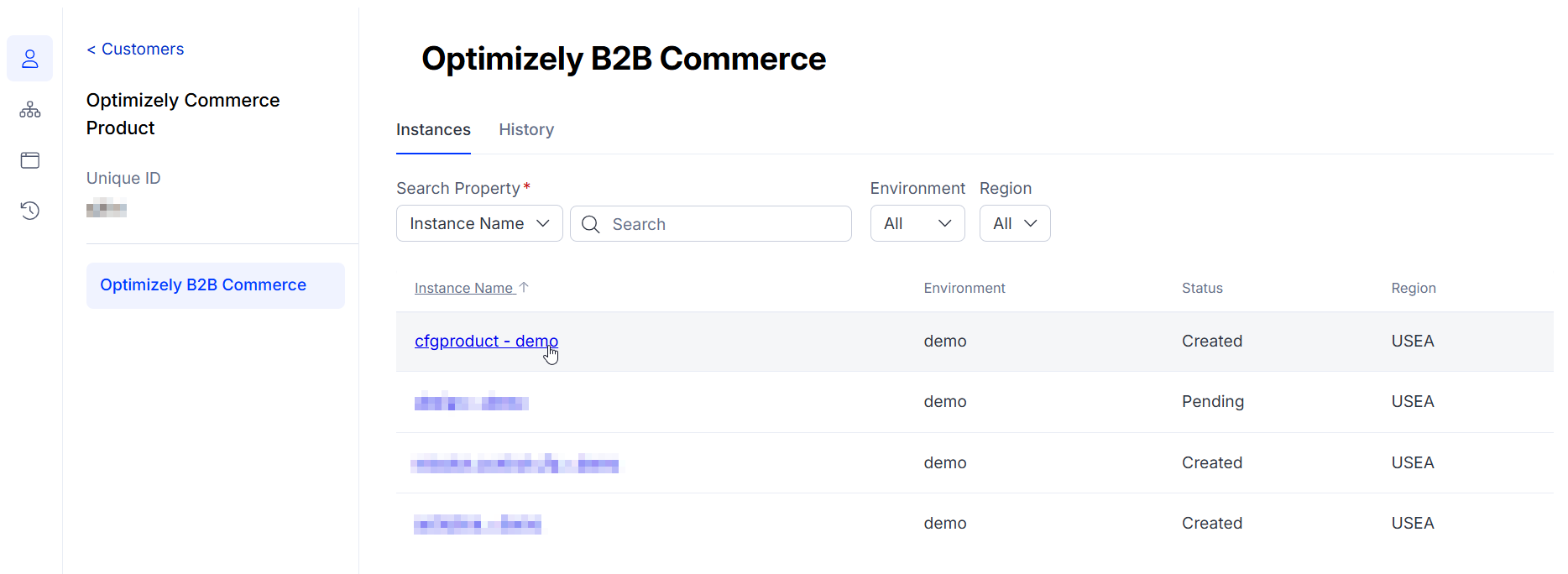The image size is (1568, 574).
Task: Select the Instances tab
Action: coord(433,130)
